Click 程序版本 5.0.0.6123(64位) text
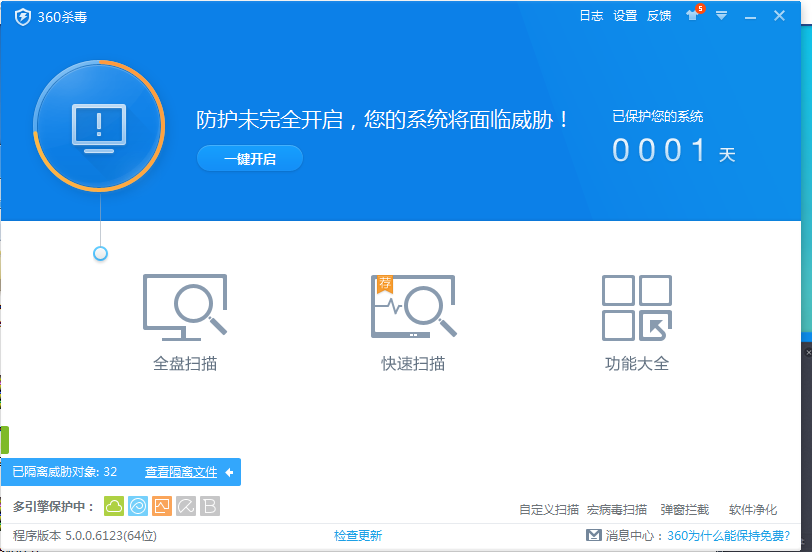The image size is (812, 552). (x=85, y=535)
